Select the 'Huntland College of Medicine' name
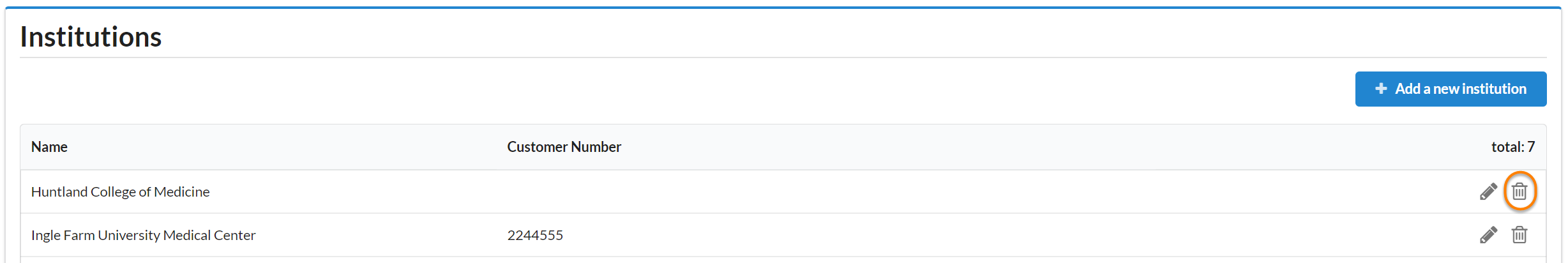1568x263 pixels. (120, 192)
